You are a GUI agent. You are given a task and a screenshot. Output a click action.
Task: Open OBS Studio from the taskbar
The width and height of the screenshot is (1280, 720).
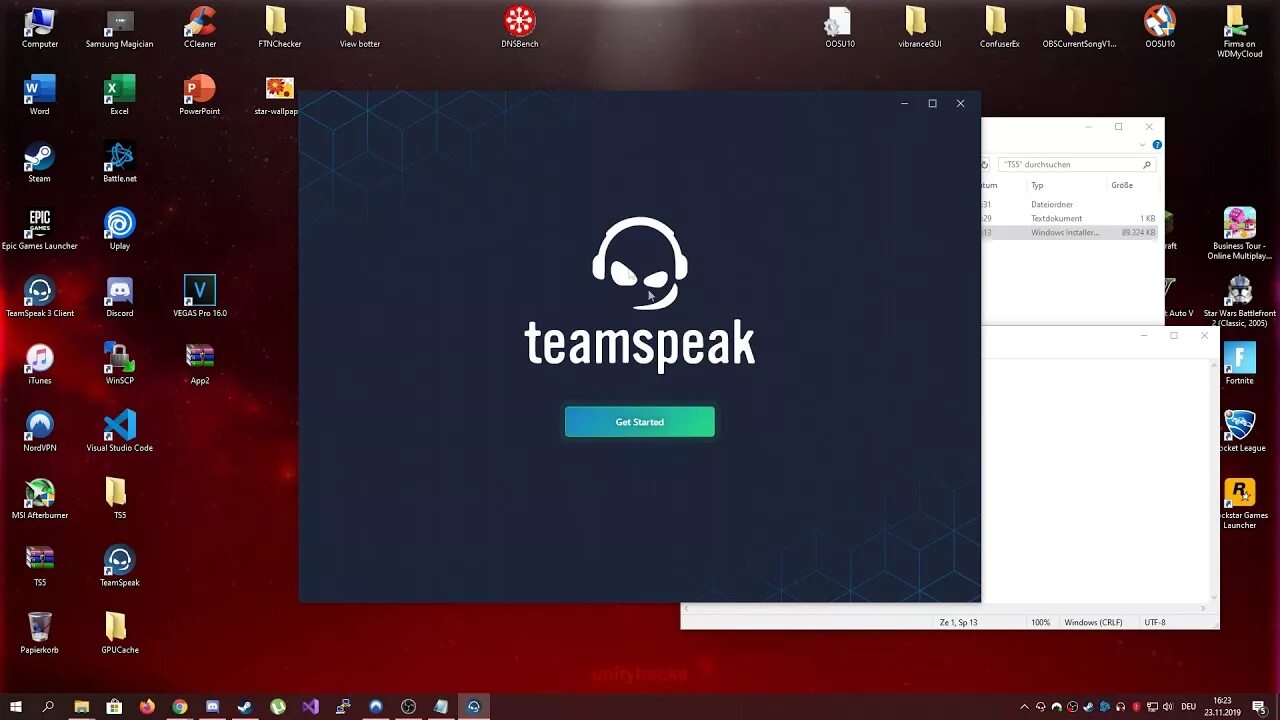(x=408, y=707)
